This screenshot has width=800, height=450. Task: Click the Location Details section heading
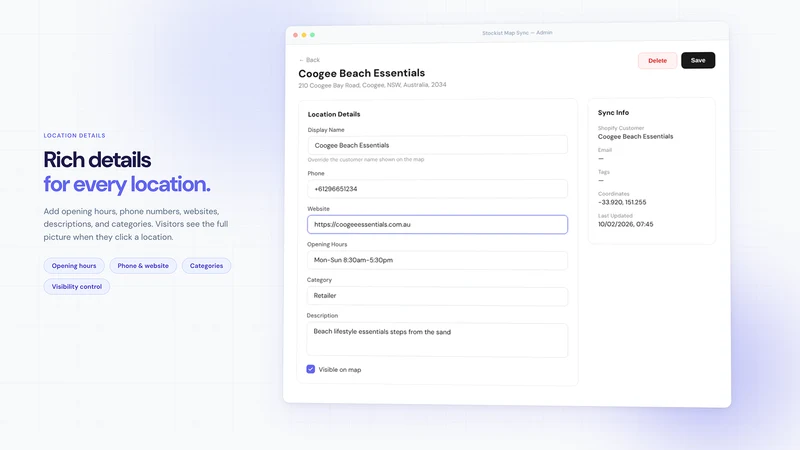(334, 114)
